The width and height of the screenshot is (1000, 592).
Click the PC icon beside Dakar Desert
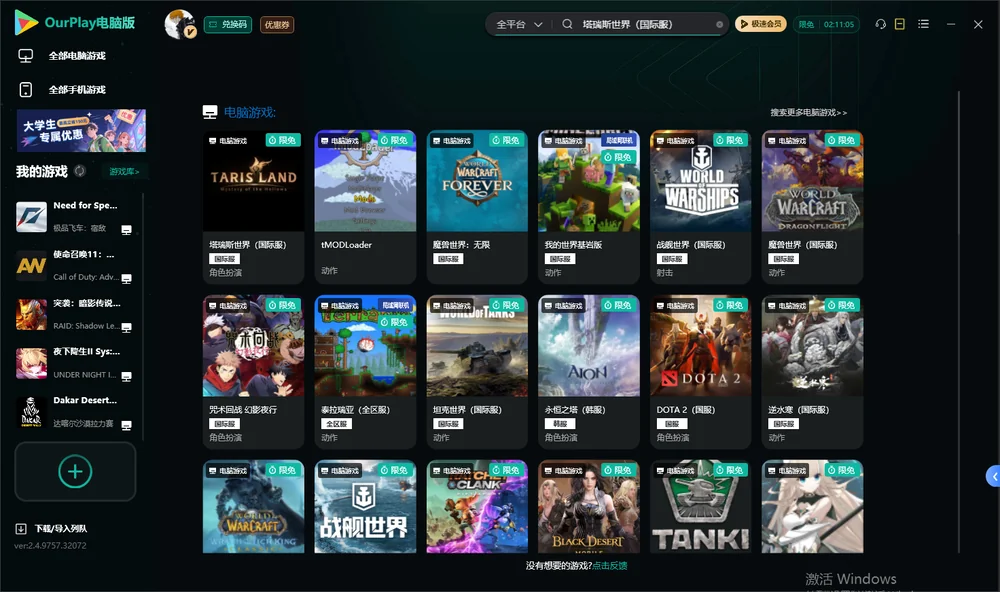(x=126, y=426)
